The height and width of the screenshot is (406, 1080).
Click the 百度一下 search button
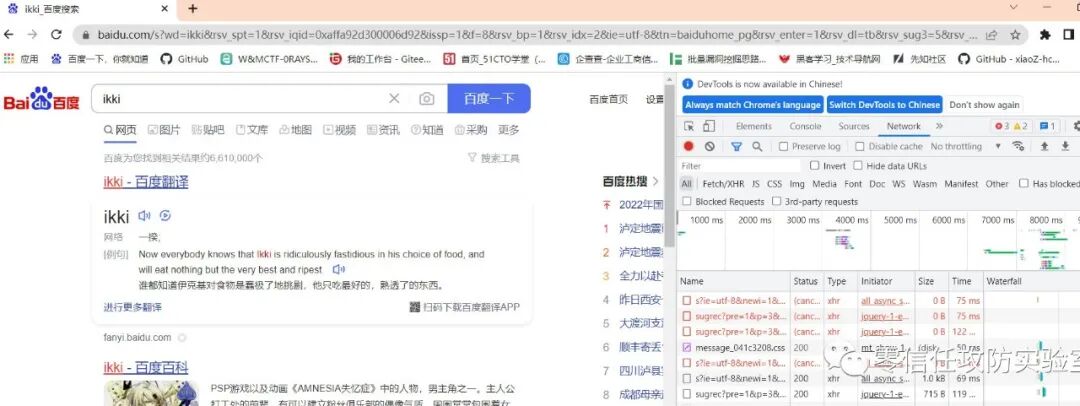tap(489, 99)
